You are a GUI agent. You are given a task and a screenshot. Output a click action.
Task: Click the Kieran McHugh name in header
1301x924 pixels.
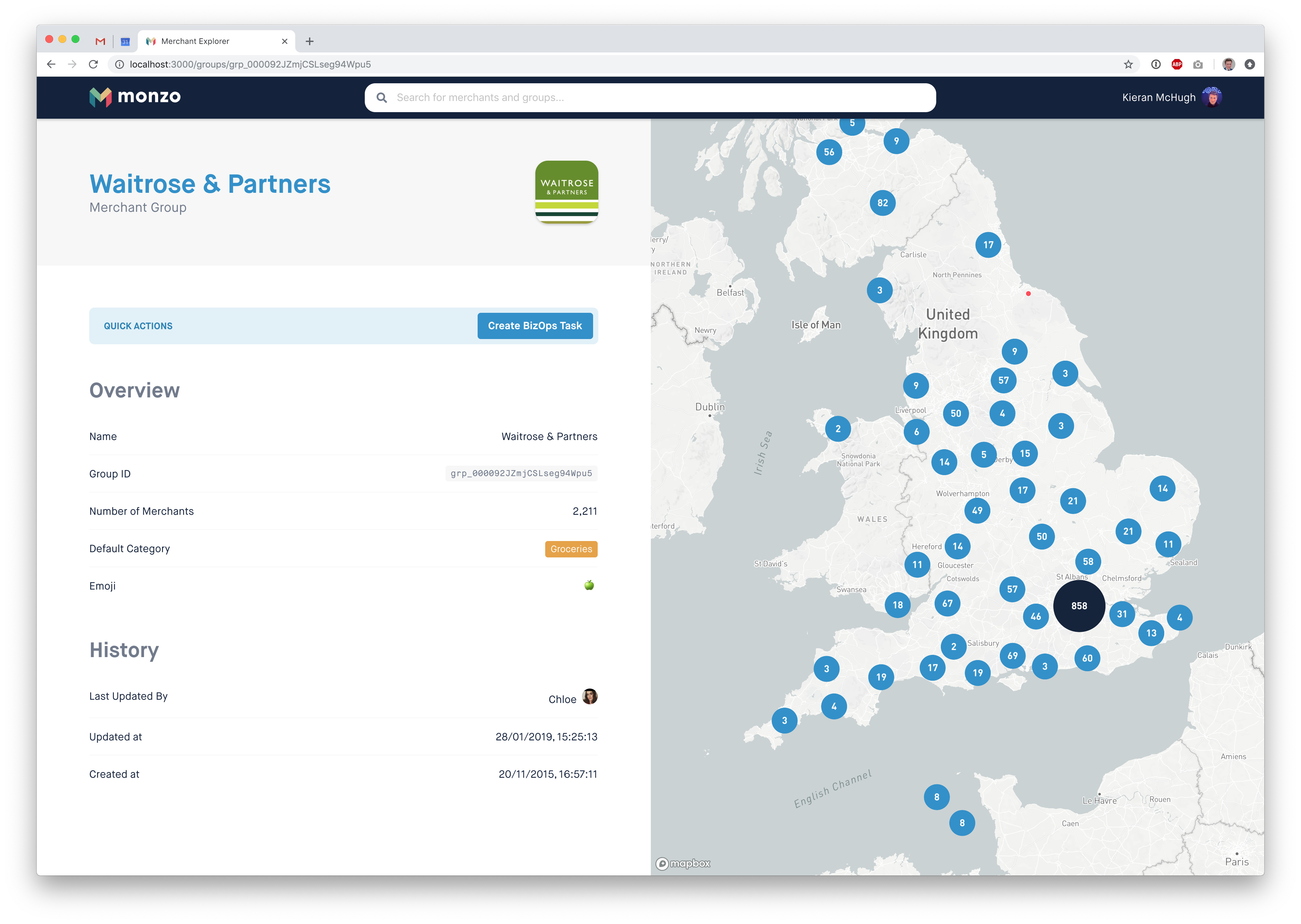pos(1159,97)
